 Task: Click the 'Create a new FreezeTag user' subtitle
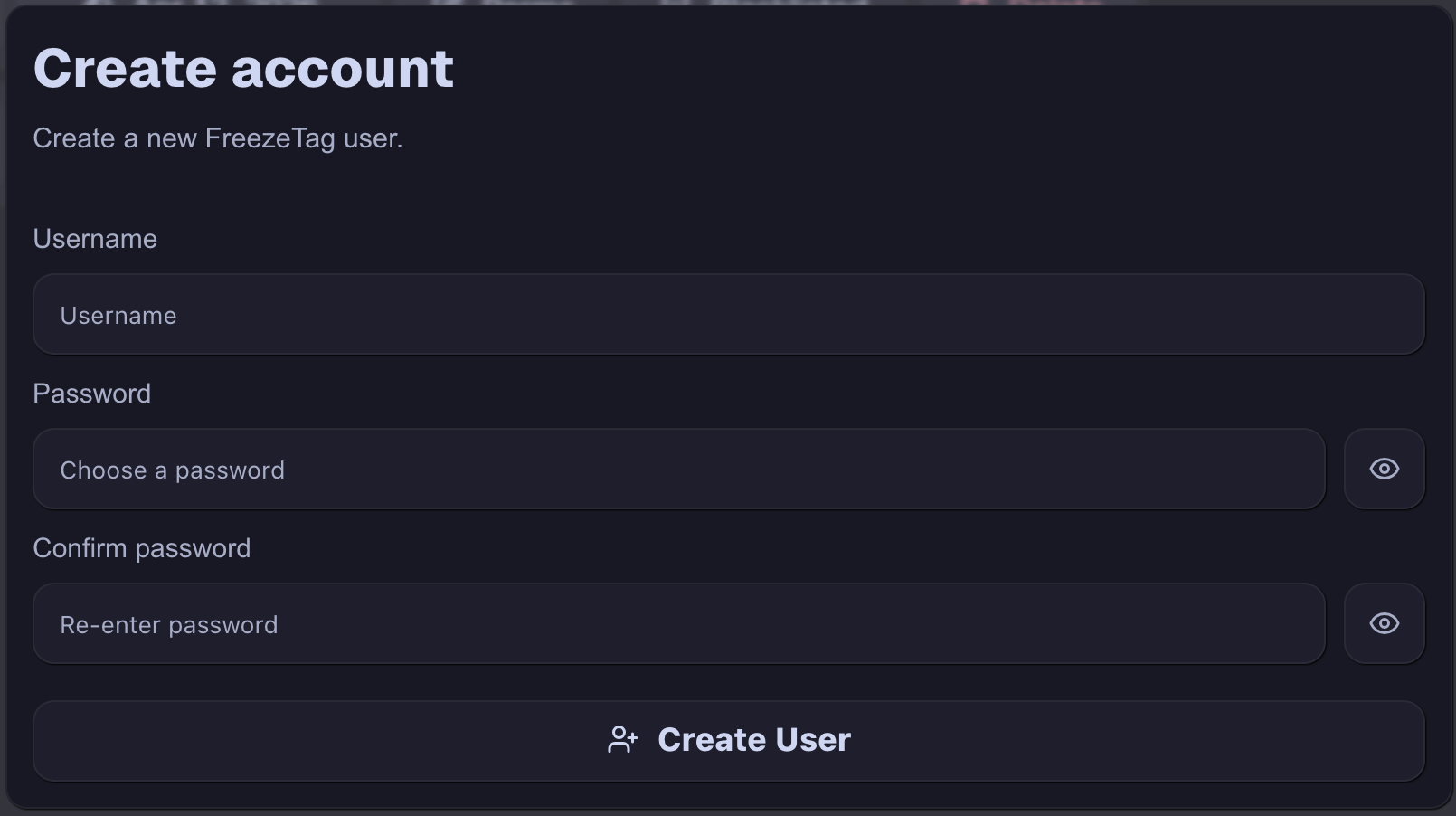217,138
